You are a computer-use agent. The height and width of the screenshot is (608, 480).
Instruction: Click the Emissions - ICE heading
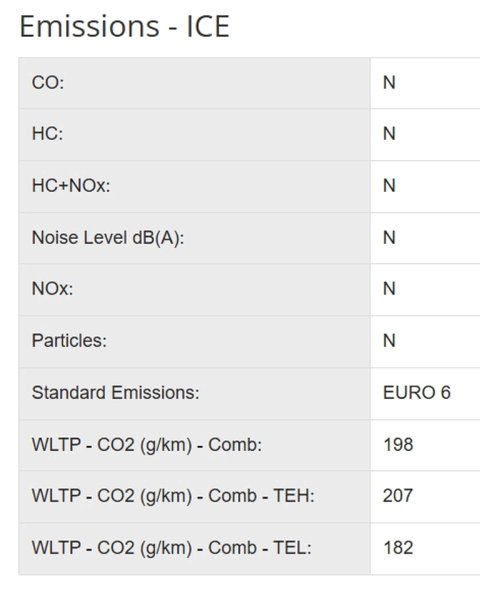(124, 26)
